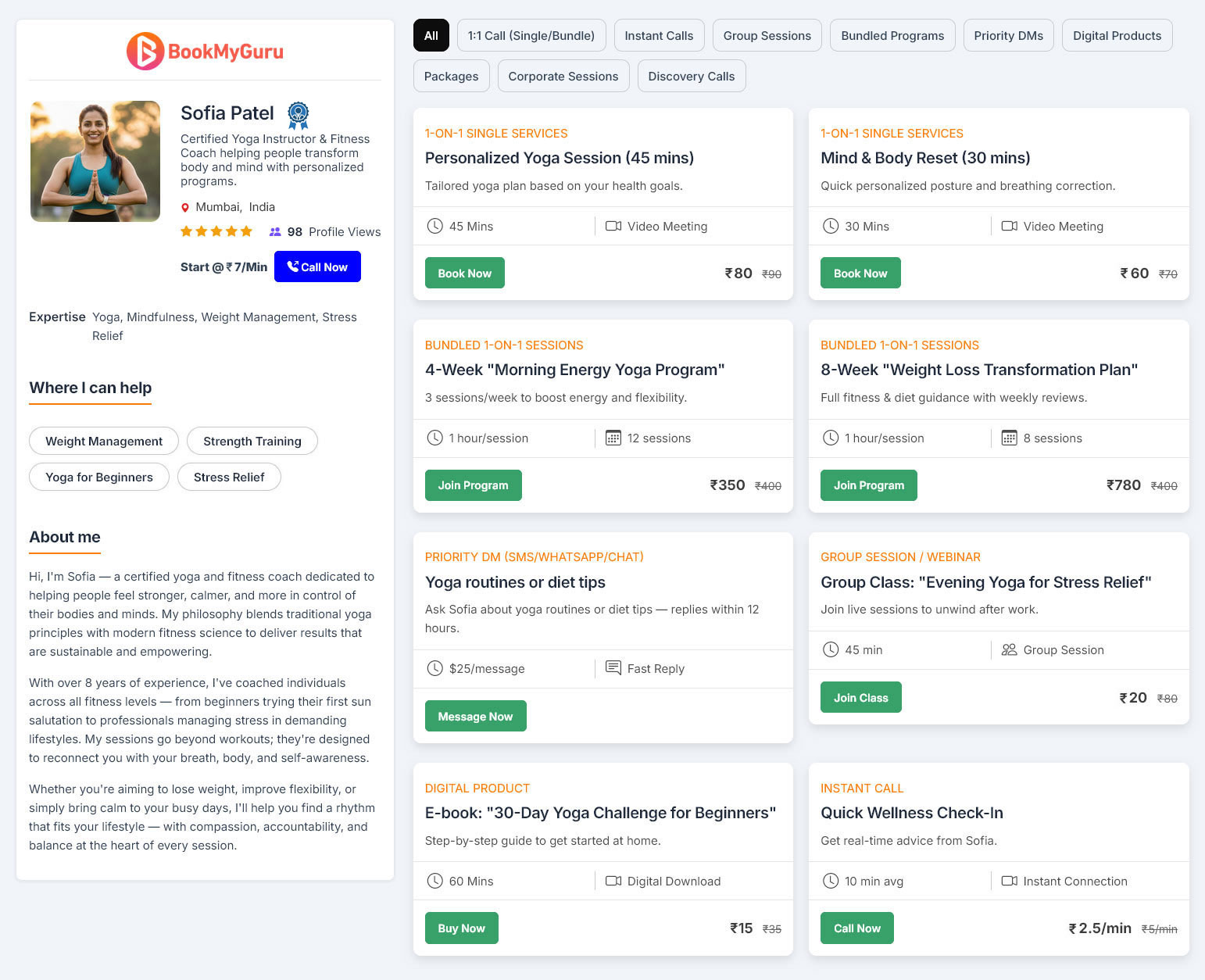The height and width of the screenshot is (980, 1205).
Task: Select the Instant Calls filter tab
Action: 659,36
